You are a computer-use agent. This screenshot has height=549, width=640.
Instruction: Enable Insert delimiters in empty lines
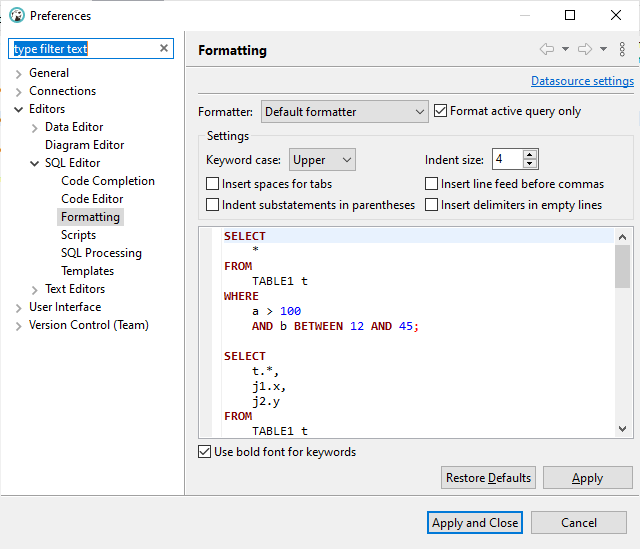click(431, 204)
